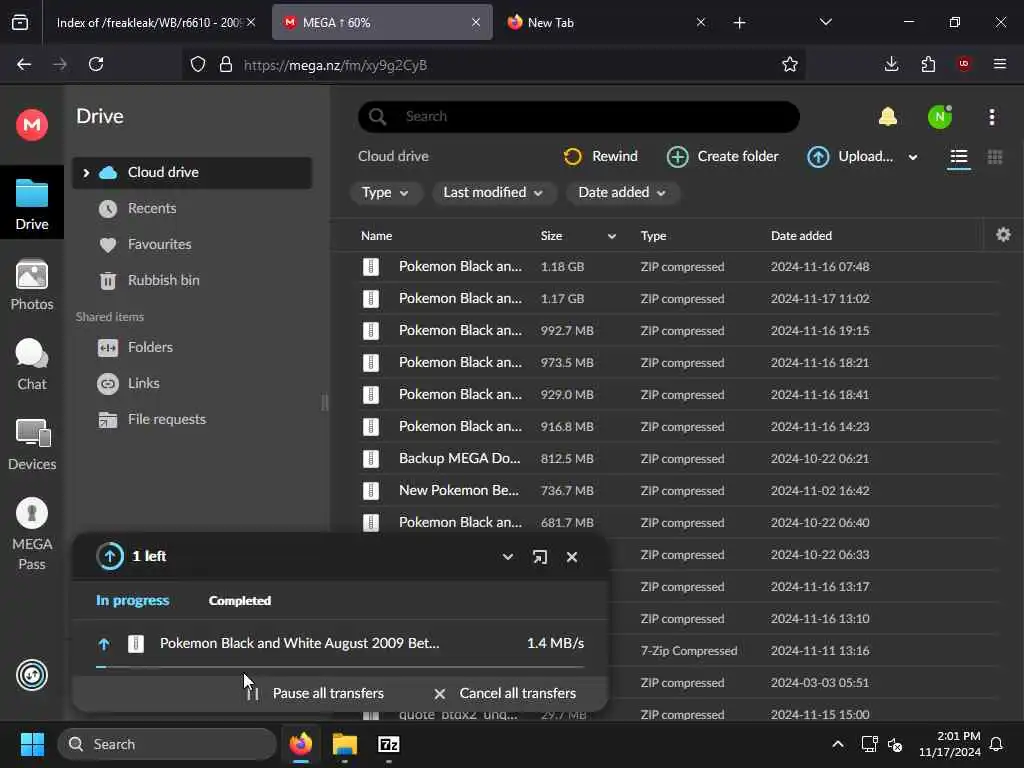
Task: Click the MEGA logo icon
Action: (x=31, y=124)
